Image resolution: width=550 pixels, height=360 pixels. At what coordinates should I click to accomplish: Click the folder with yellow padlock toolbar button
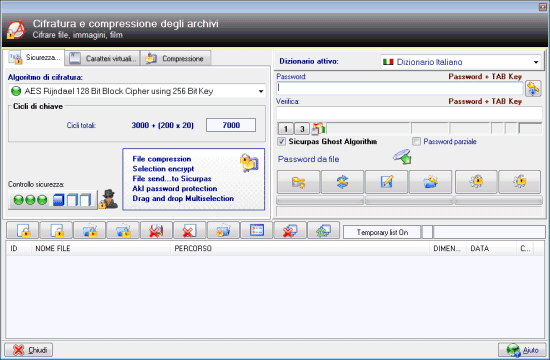[x=123, y=231]
